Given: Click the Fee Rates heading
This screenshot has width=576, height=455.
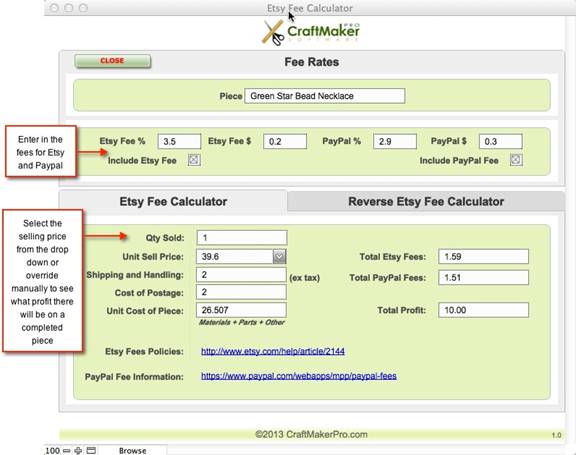Looking at the screenshot, I should 312,62.
